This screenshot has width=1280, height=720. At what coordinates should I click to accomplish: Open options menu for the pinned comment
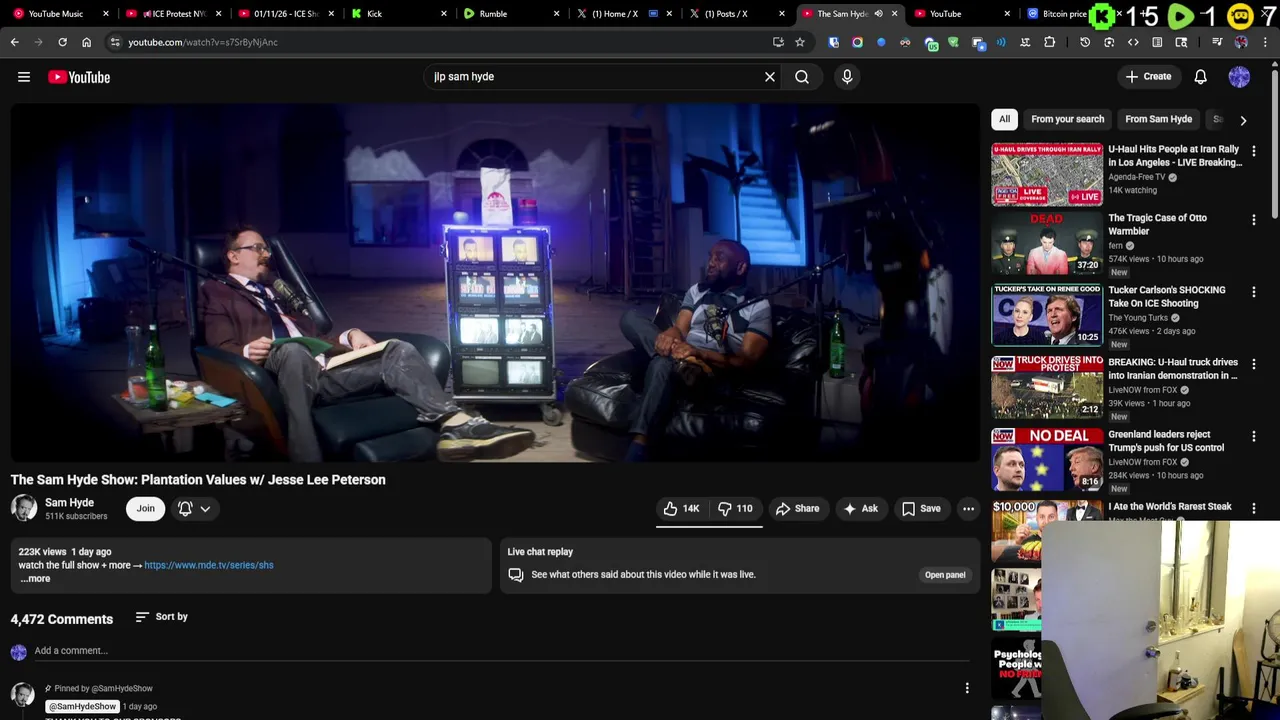[x=967, y=688]
